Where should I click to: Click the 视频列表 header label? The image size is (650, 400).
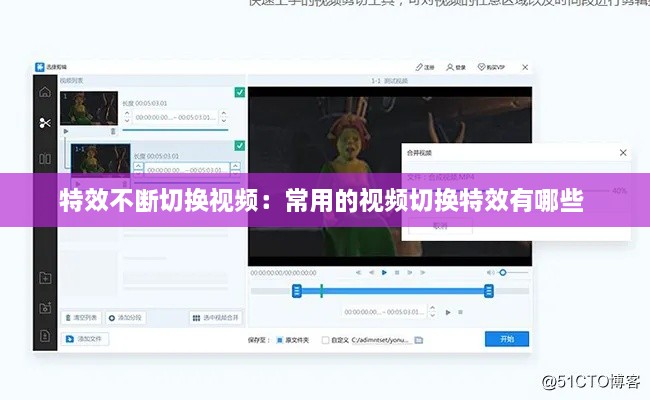pos(71,80)
